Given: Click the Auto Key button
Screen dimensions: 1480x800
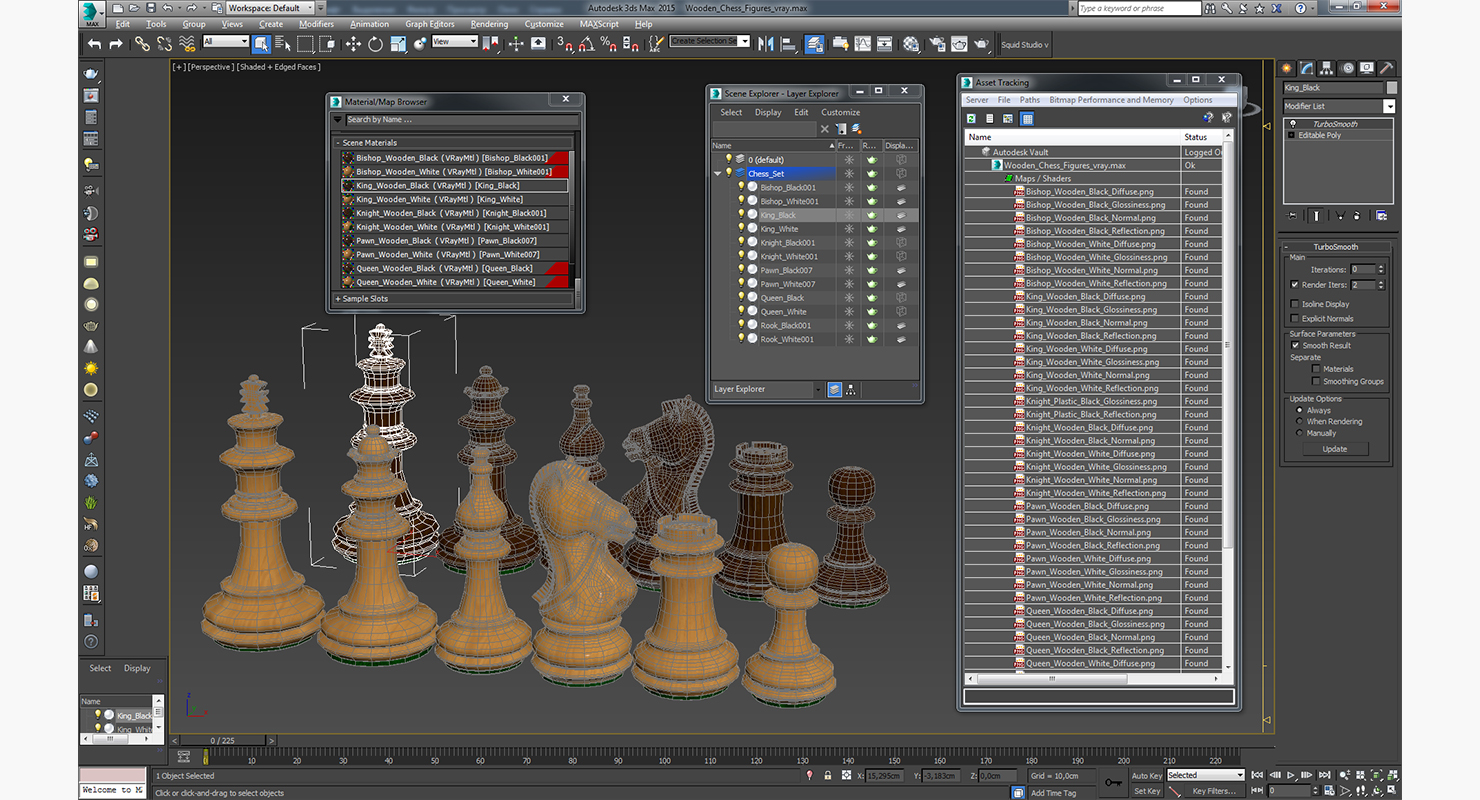Looking at the screenshot, I should point(1147,776).
